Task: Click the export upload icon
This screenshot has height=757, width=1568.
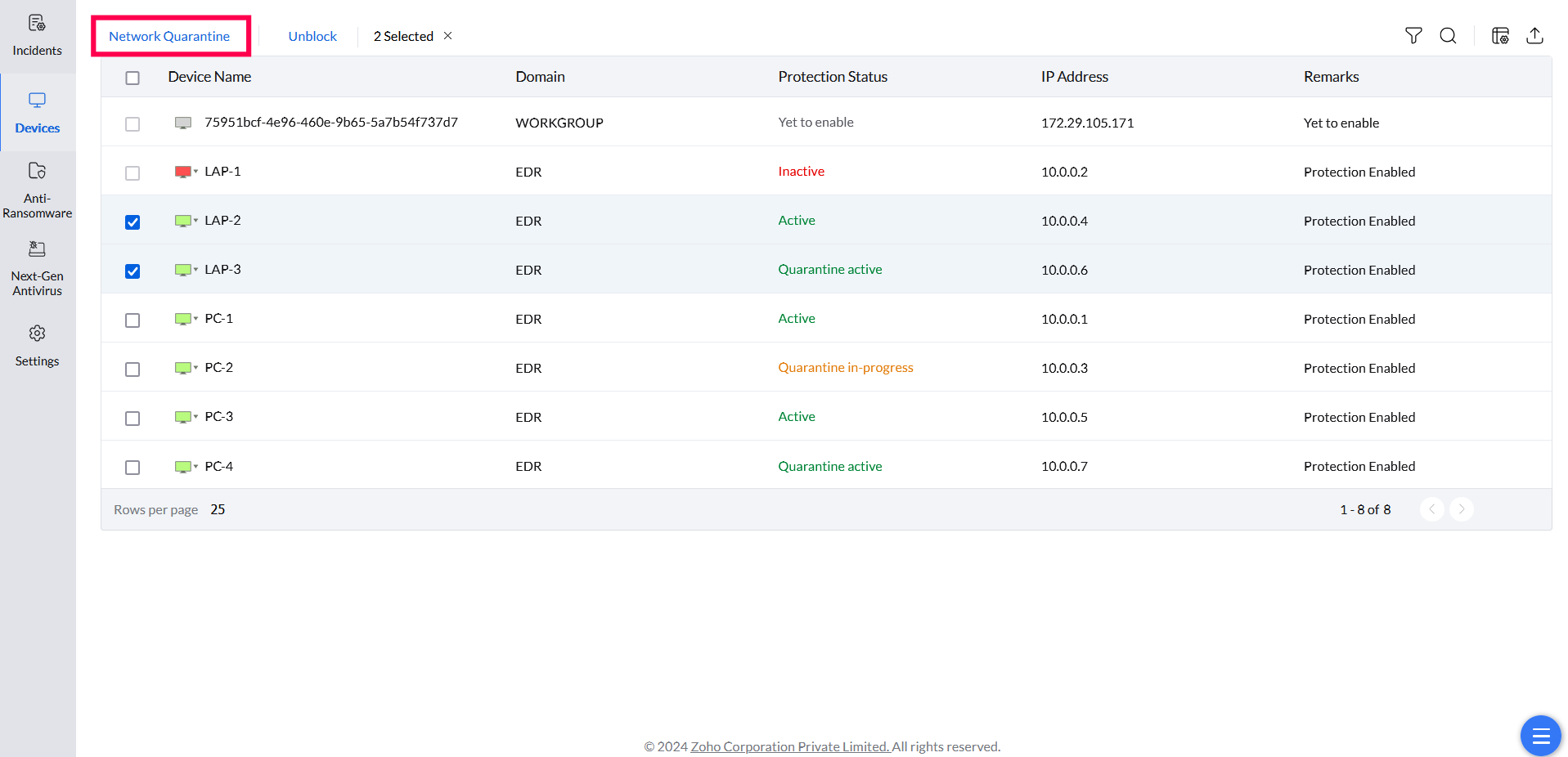Action: 1534,35
